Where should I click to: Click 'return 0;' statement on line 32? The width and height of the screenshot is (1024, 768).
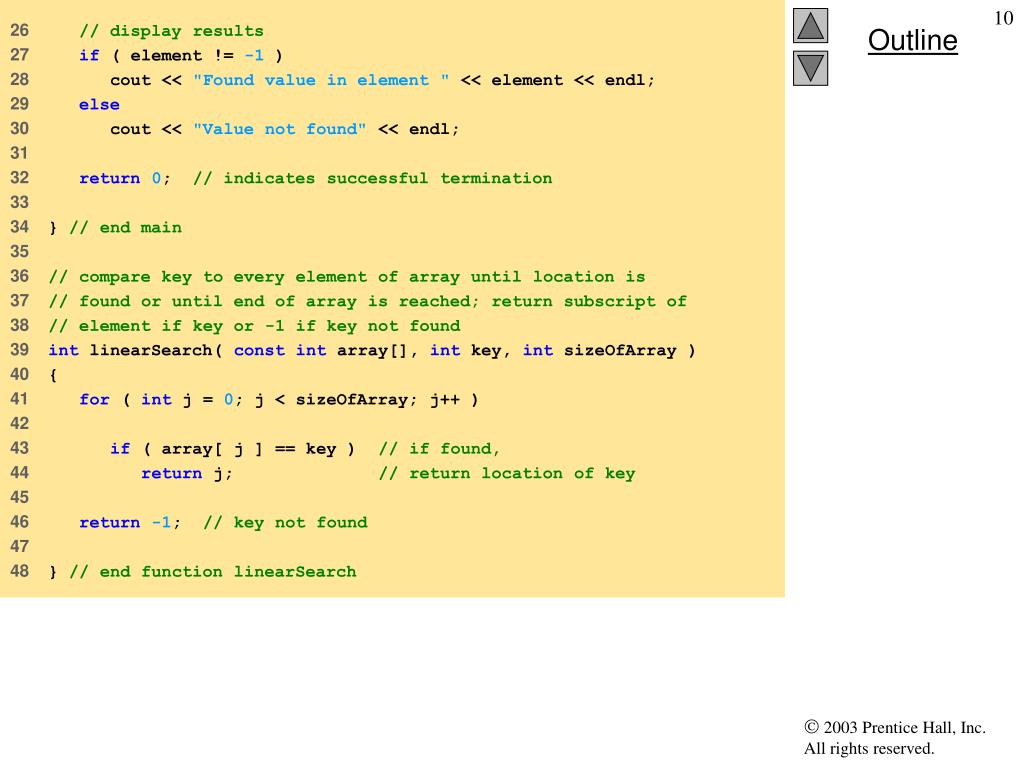tap(125, 178)
